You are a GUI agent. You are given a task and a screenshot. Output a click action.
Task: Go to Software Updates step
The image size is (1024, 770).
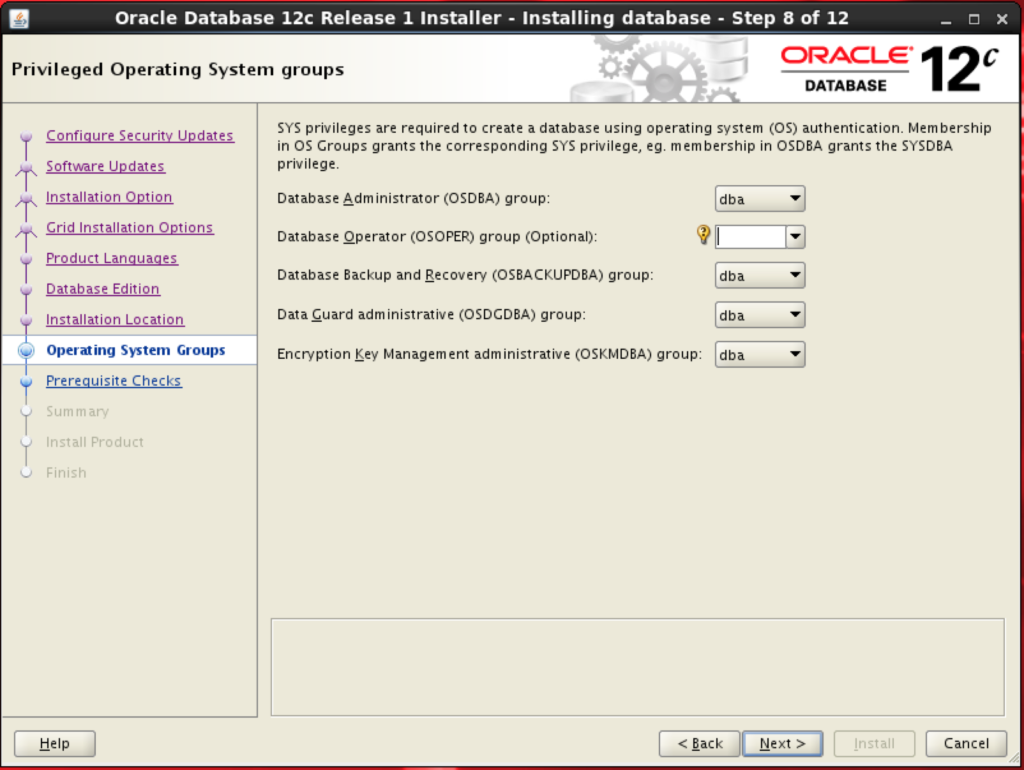coord(105,167)
